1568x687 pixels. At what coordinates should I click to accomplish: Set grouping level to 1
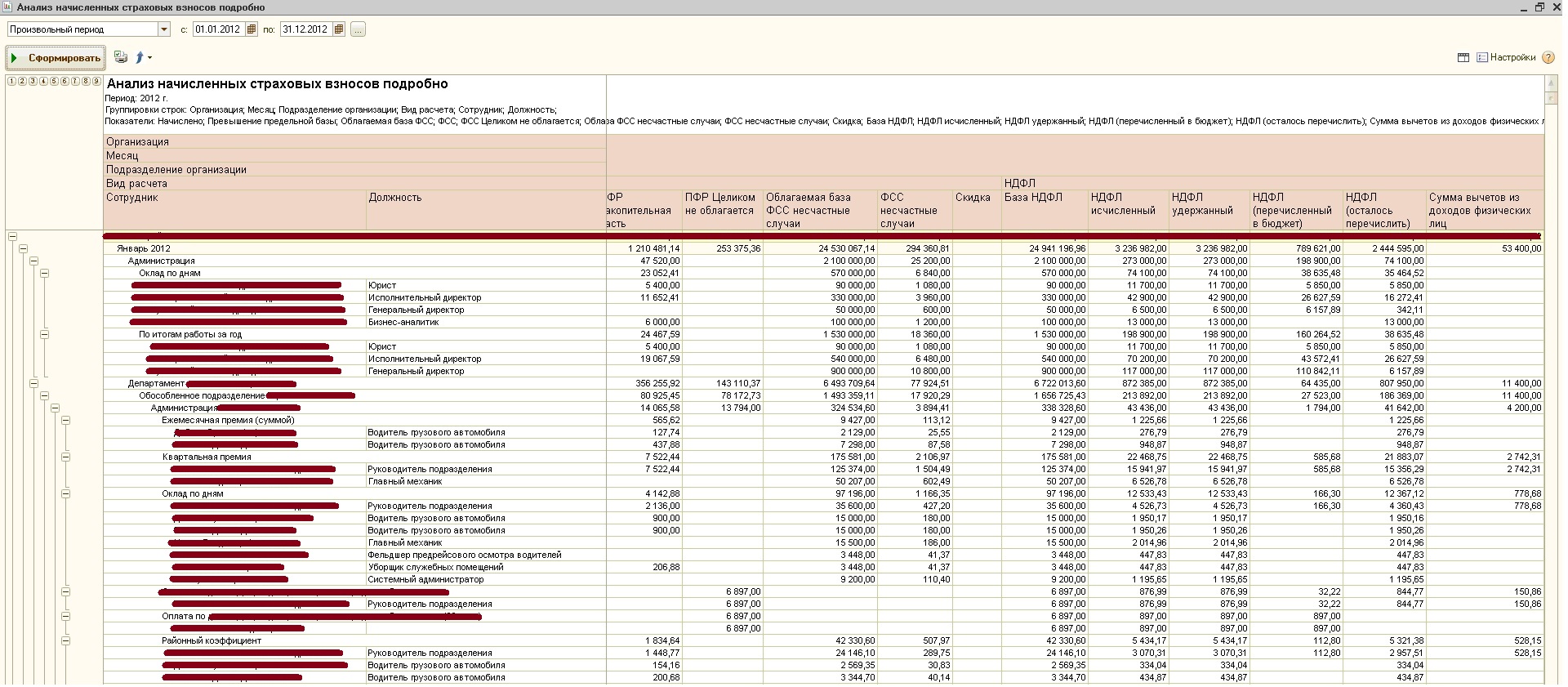11,81
